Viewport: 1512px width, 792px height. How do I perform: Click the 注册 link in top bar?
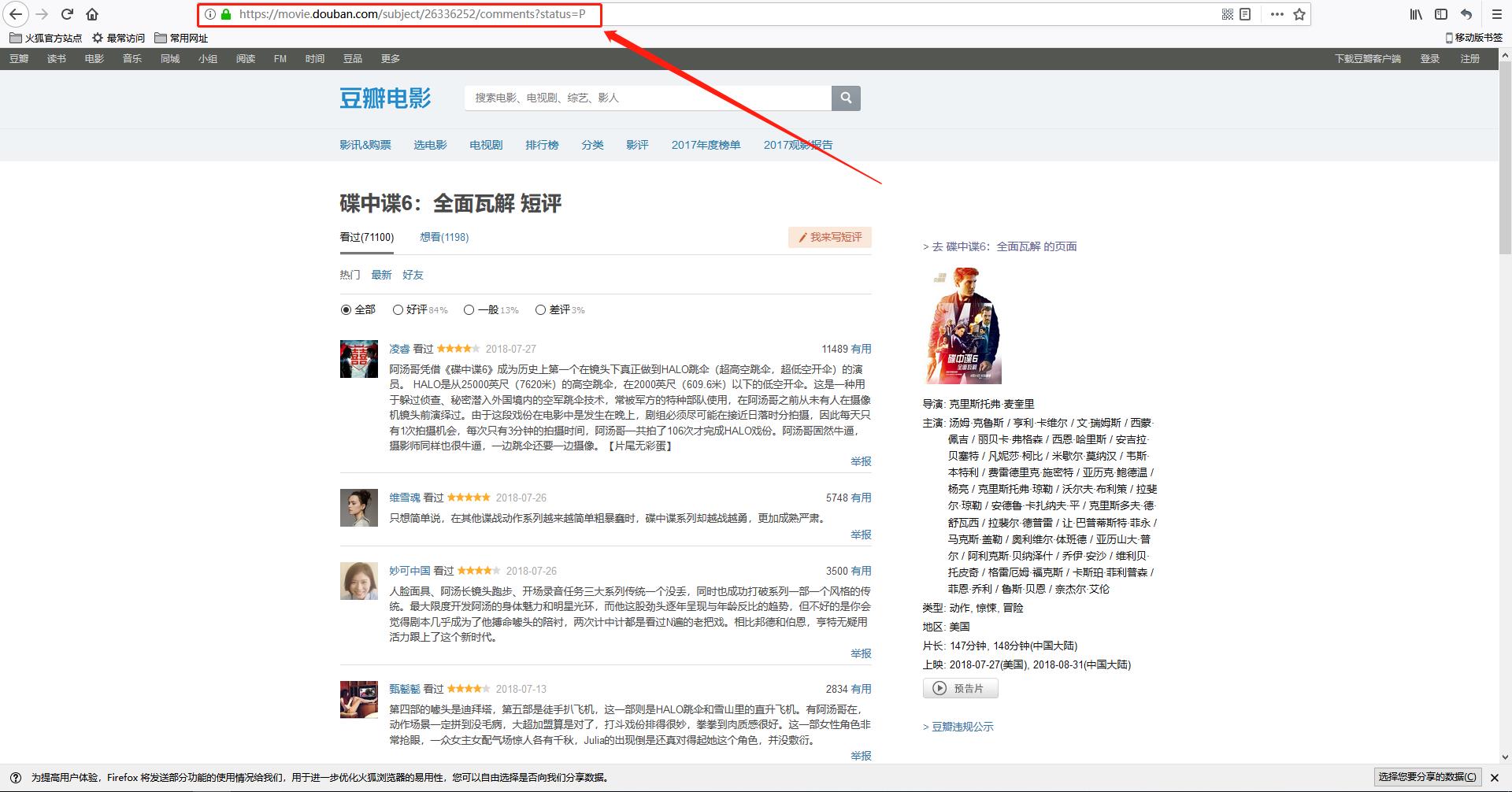(x=1469, y=59)
